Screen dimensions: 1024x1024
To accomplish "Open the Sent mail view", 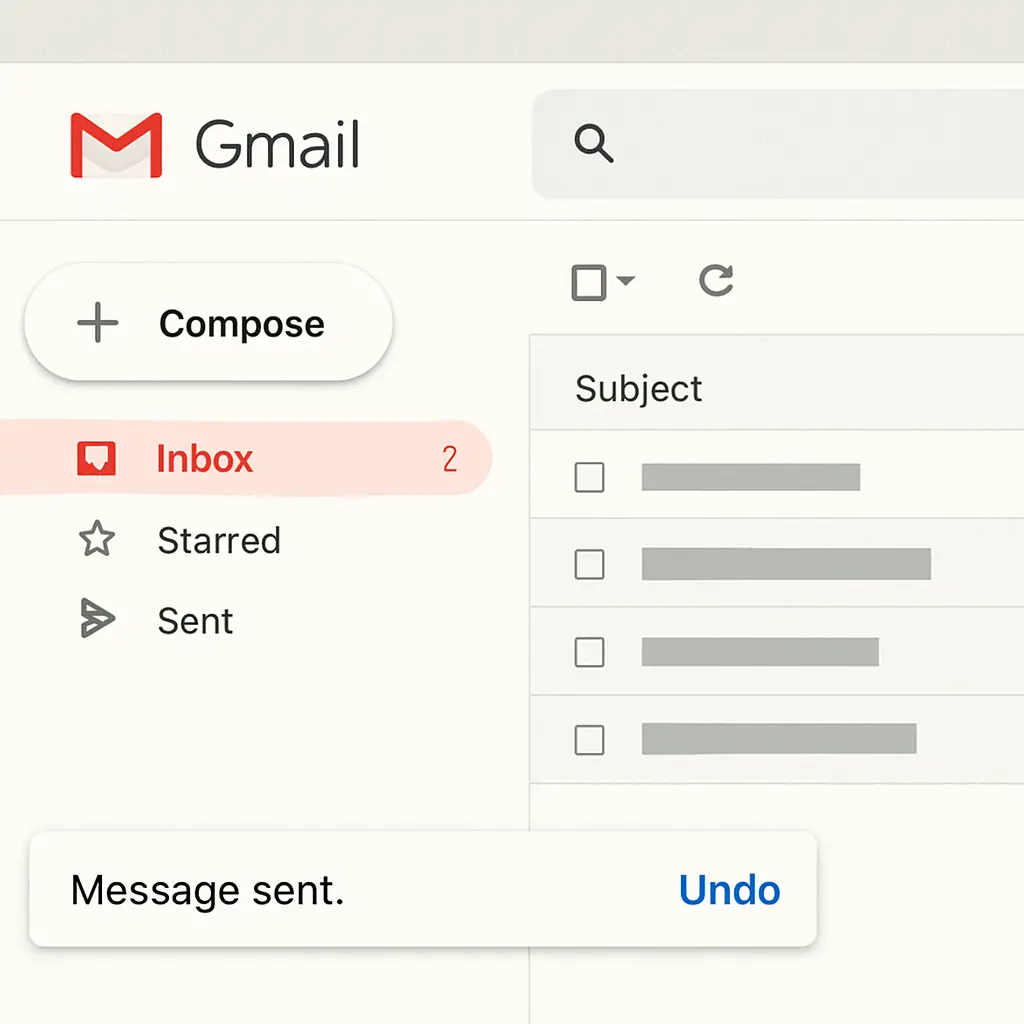I will coord(195,619).
